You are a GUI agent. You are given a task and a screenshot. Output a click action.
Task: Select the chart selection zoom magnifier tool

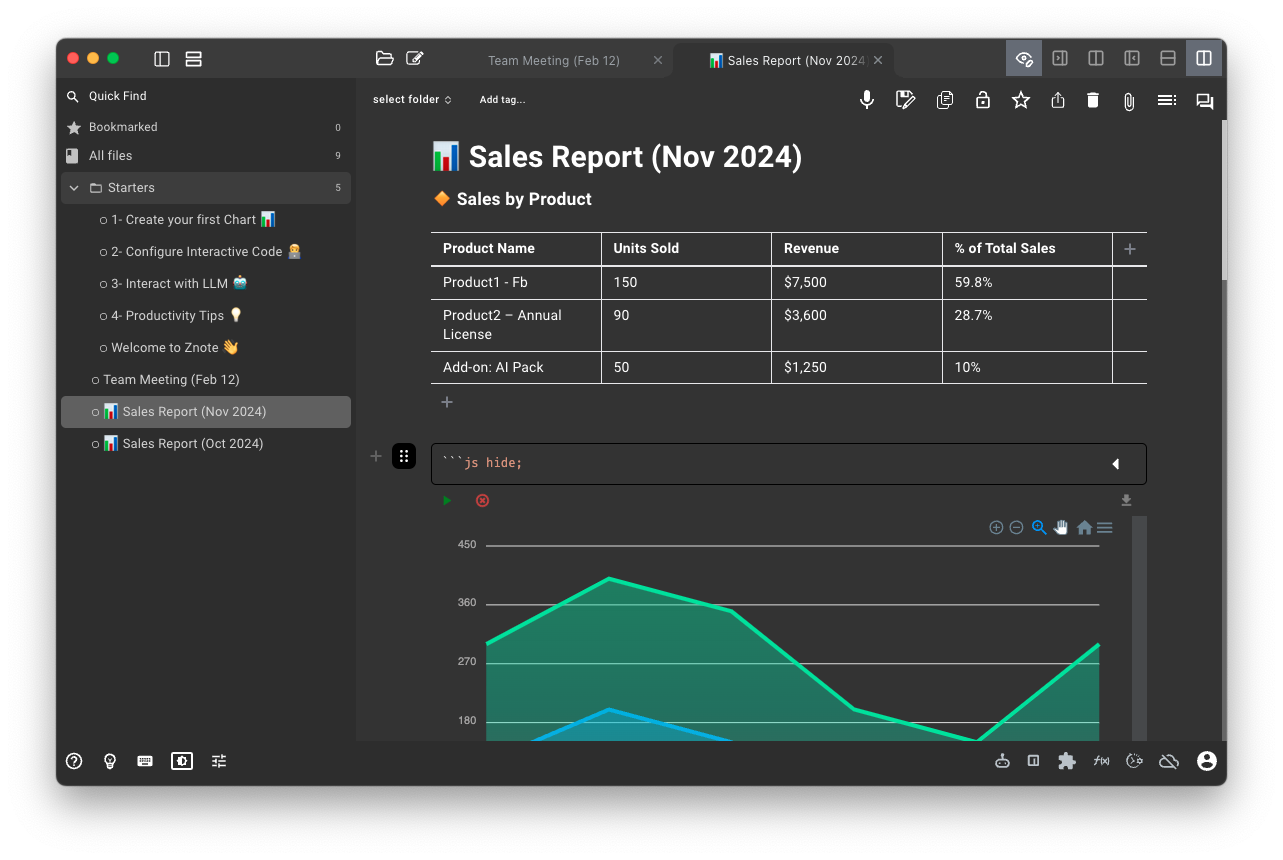pos(1039,527)
